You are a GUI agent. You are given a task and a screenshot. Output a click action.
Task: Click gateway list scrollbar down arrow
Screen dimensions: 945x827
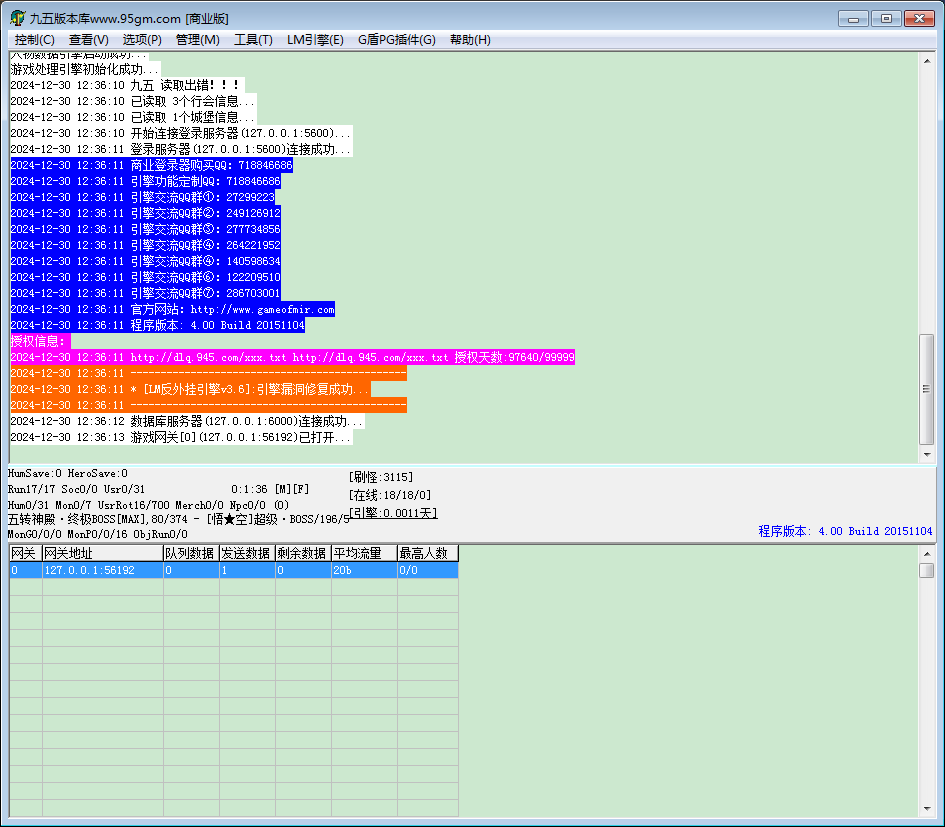(927, 810)
